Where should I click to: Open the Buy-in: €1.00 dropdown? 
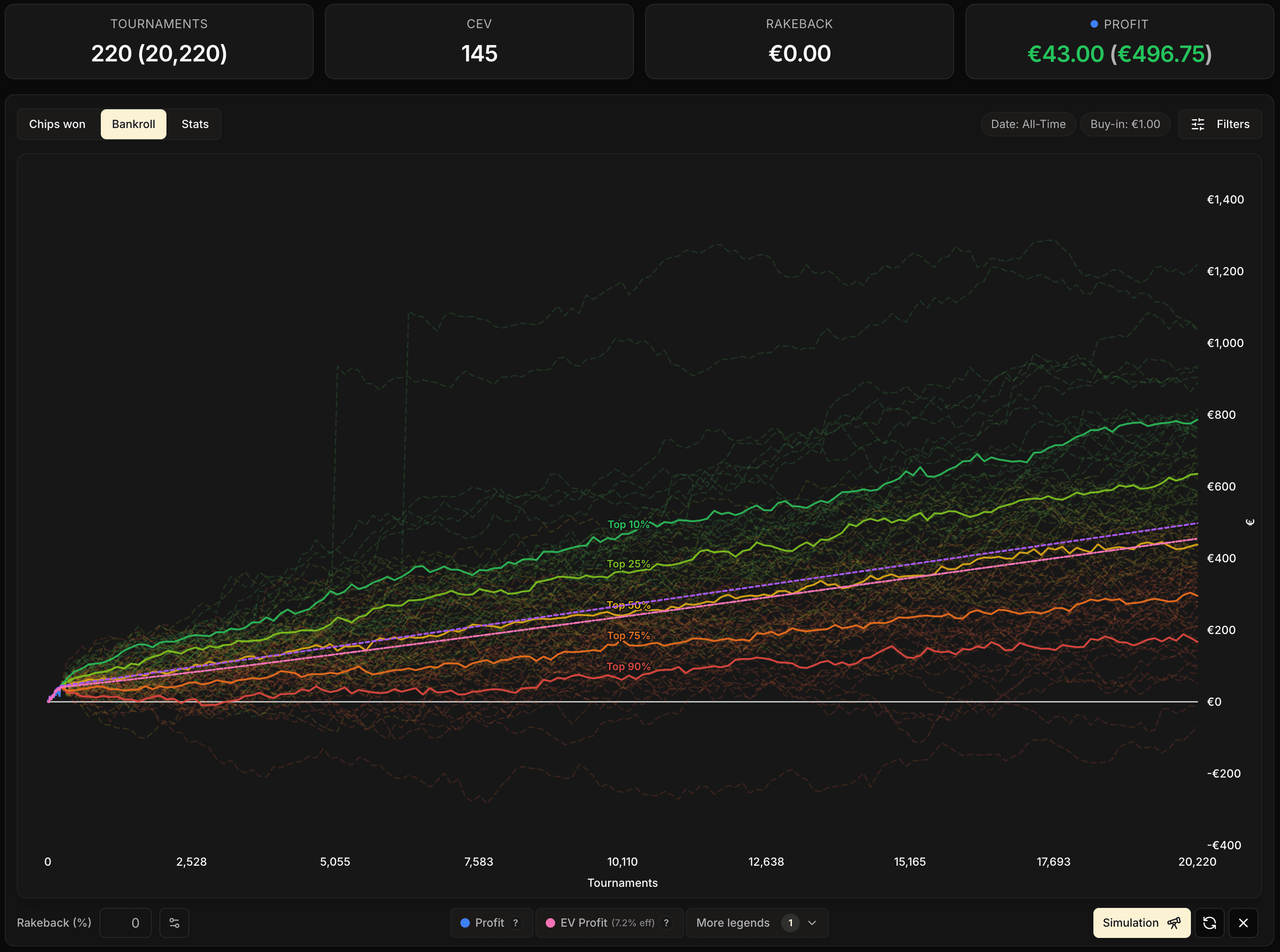pyautogui.click(x=1124, y=124)
